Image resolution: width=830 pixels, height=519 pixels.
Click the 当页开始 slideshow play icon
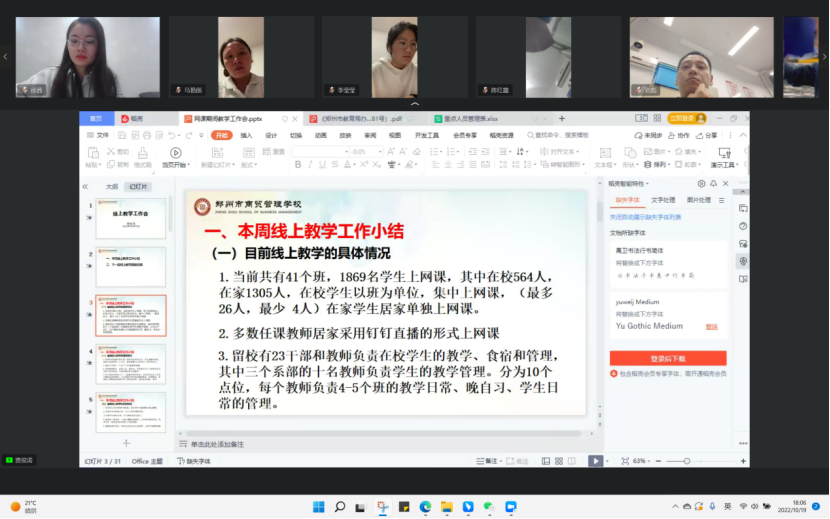pos(175,153)
